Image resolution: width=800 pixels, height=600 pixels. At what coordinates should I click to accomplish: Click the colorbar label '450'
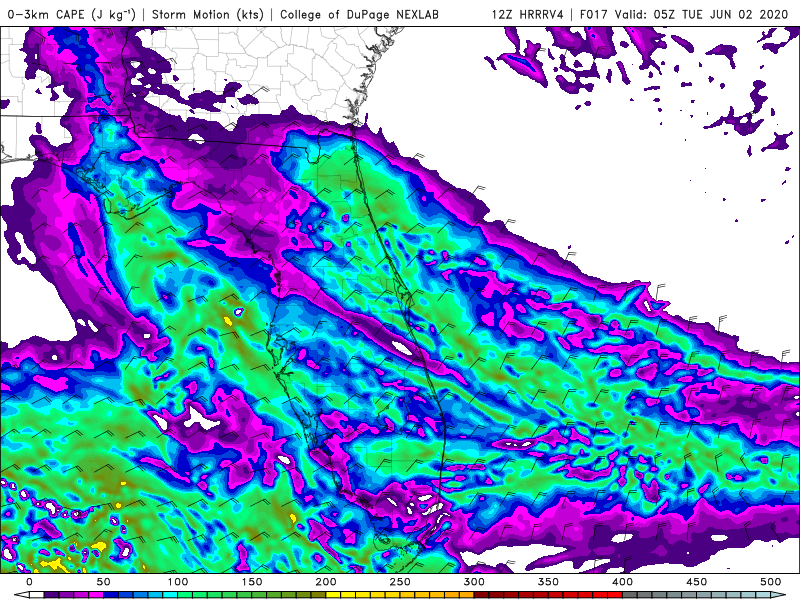(x=696, y=582)
